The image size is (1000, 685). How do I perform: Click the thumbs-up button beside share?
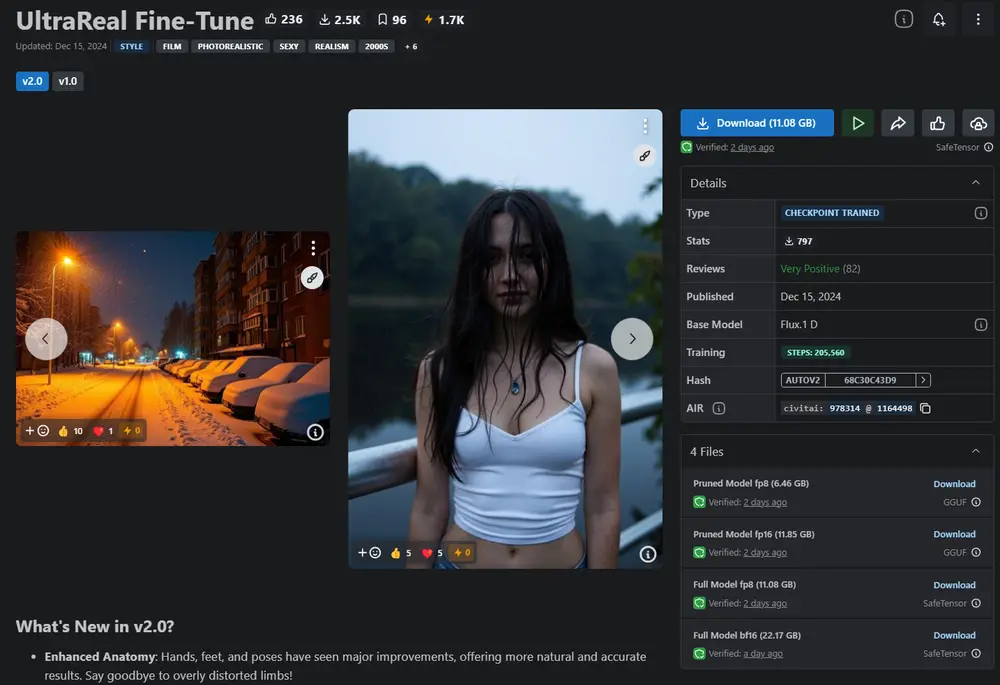point(938,123)
